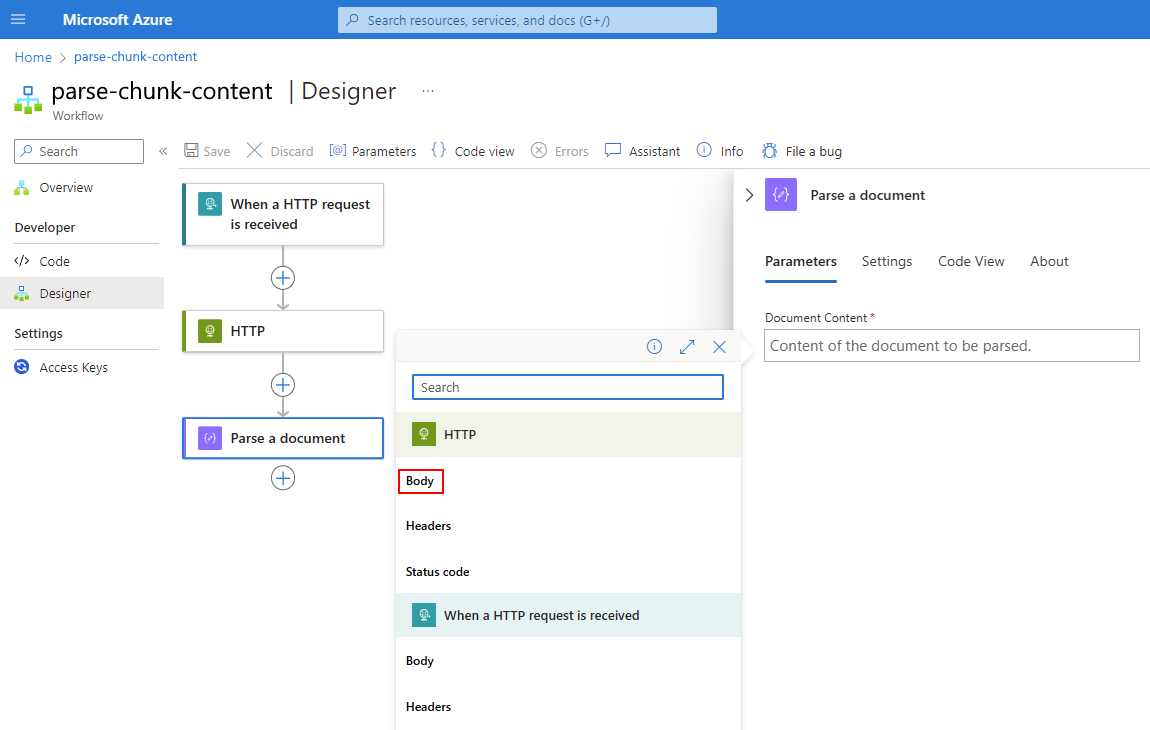
Task: Close the dynamic content popup
Action: coord(719,347)
